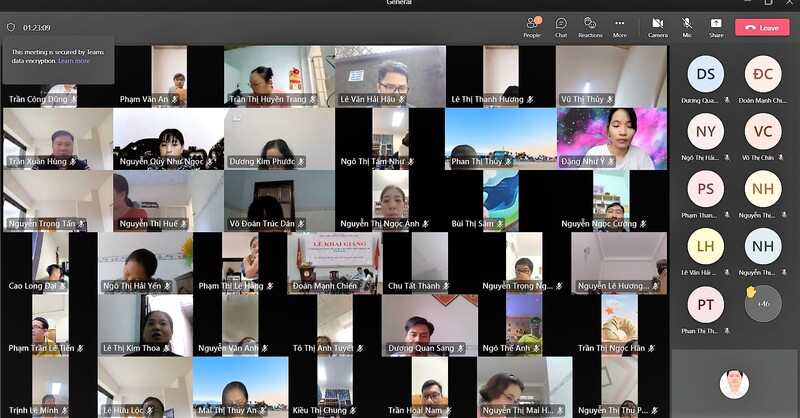Click the VC participant avatar

(x=763, y=131)
